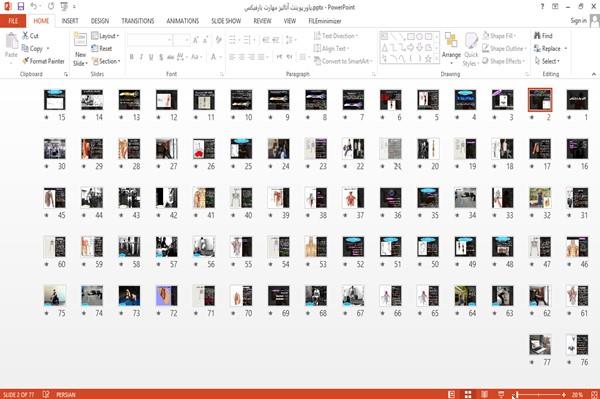The width and height of the screenshot is (600, 399).
Task: Click the Cut scissors icon
Action: [25, 36]
